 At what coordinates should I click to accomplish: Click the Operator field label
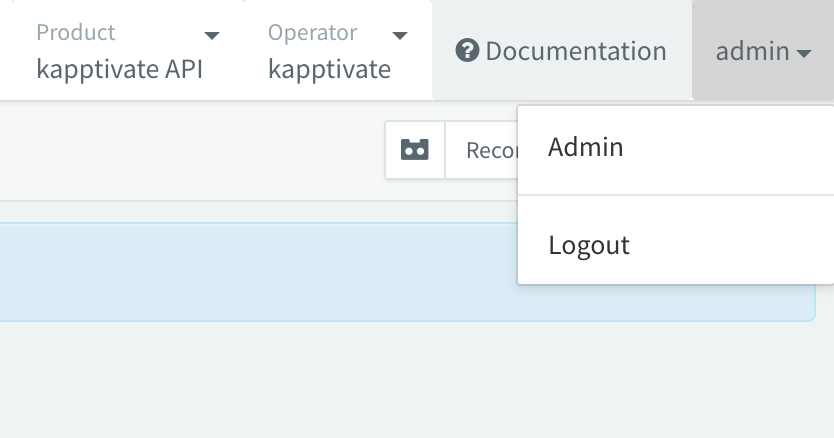312,32
